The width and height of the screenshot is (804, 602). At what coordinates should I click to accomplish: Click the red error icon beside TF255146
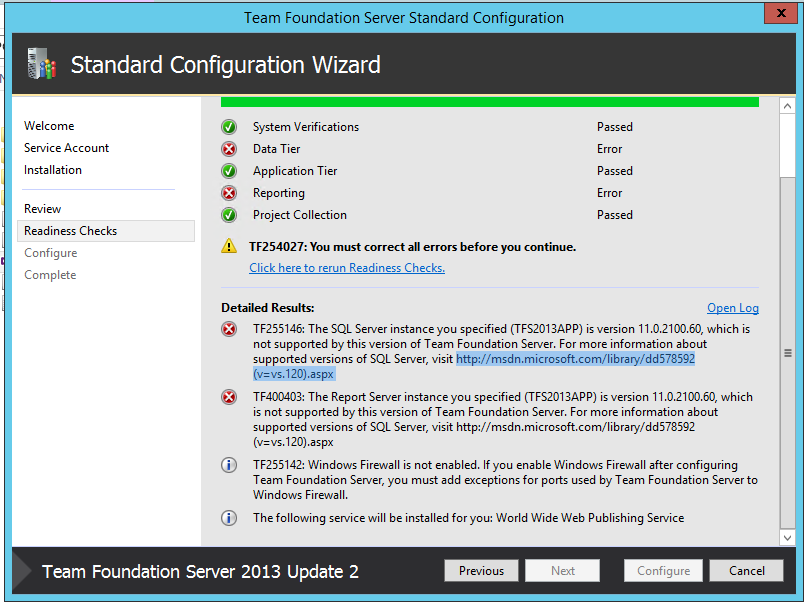coord(229,329)
